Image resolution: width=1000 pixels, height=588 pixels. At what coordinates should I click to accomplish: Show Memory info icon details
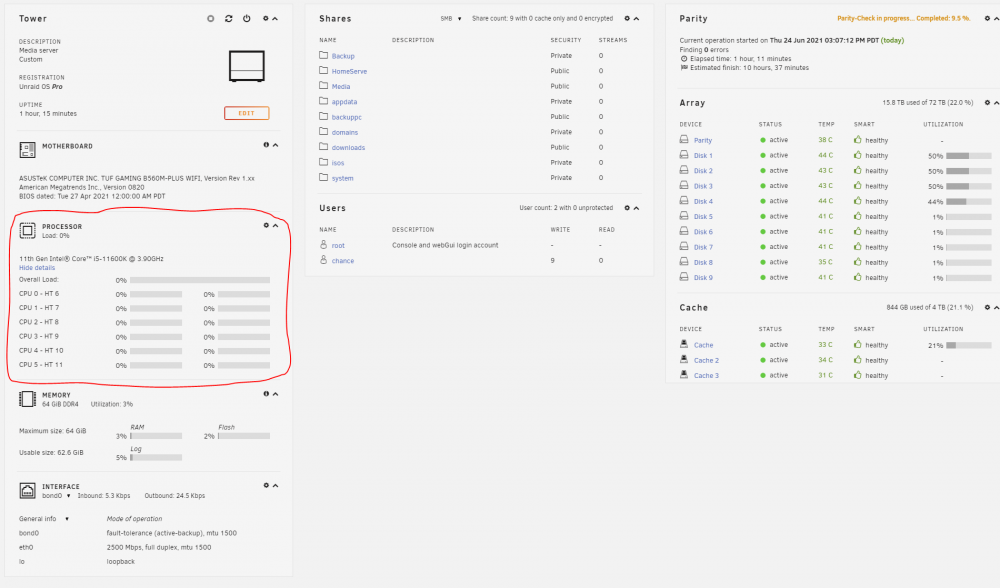(x=266, y=393)
